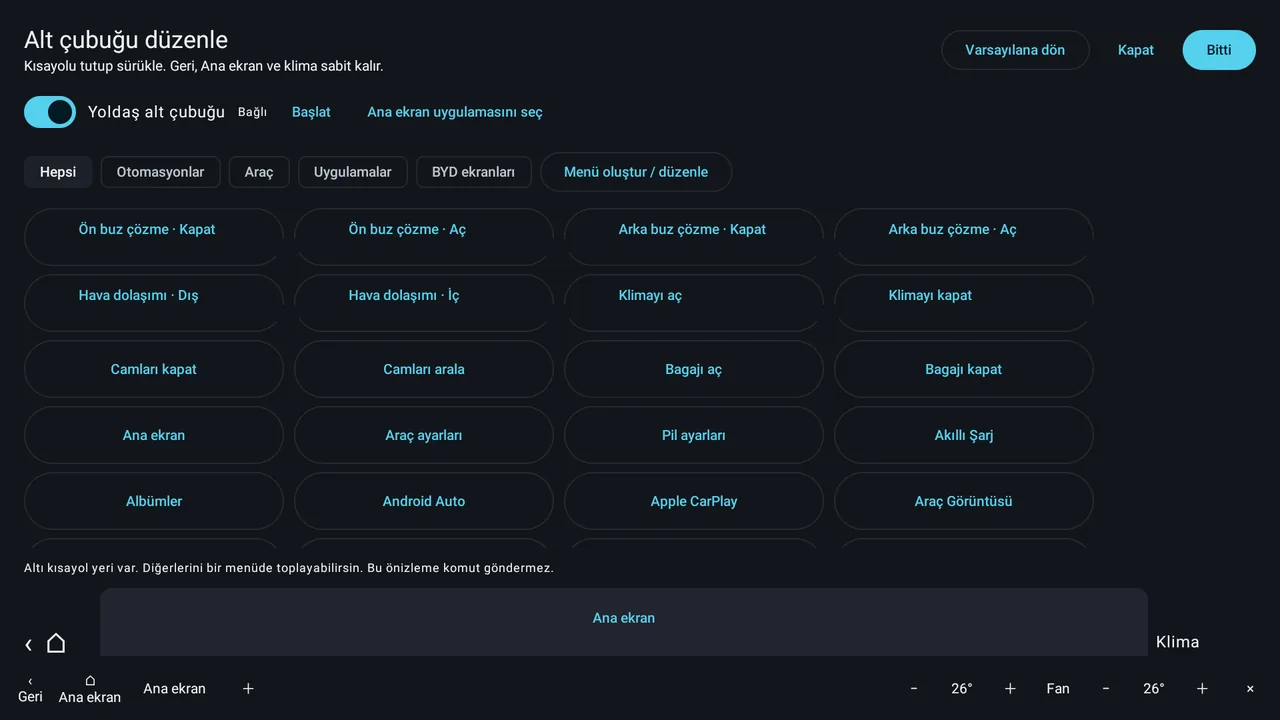Show the Uygulamalar tab

click(353, 172)
